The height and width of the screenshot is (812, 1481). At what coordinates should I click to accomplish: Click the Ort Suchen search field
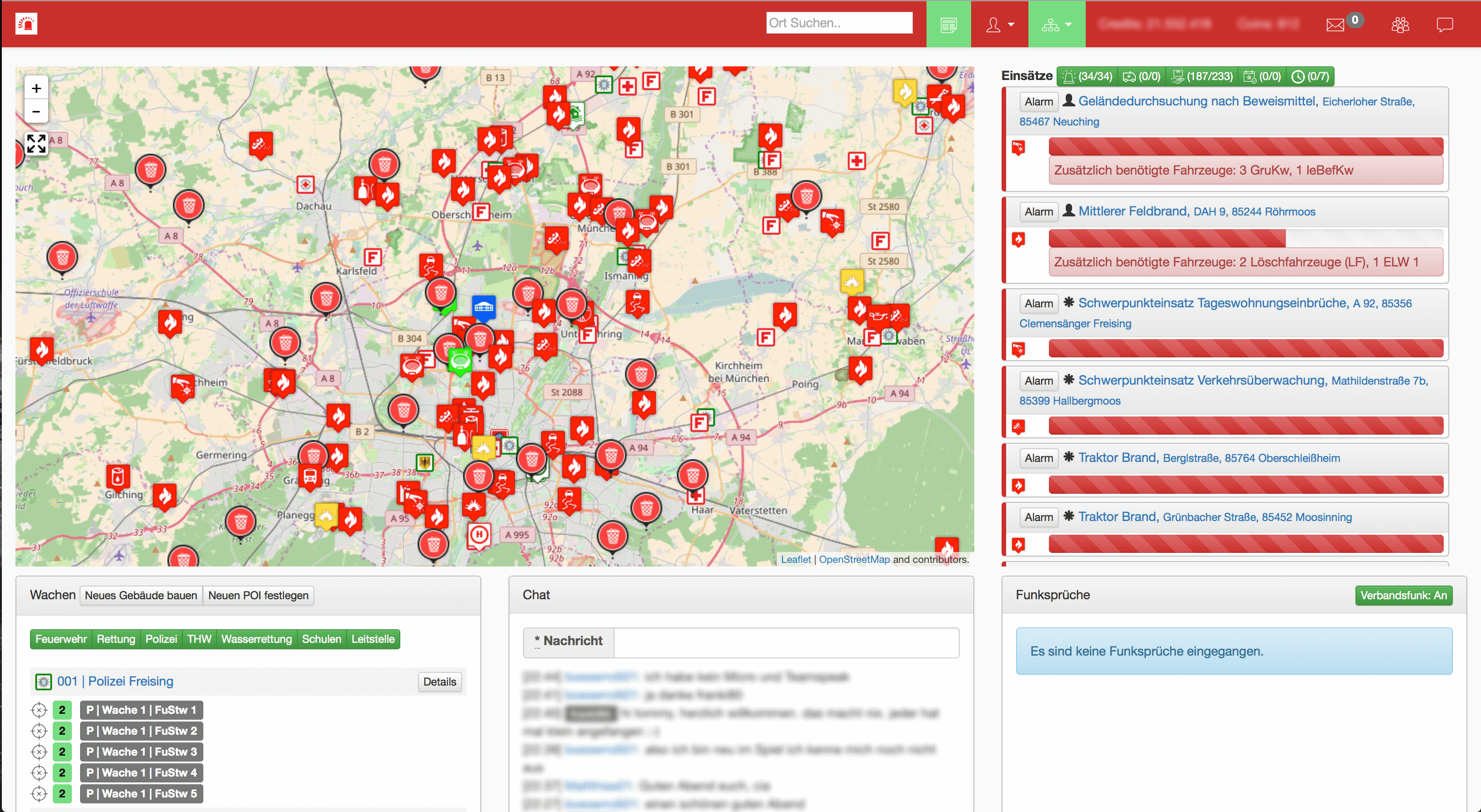(x=838, y=23)
